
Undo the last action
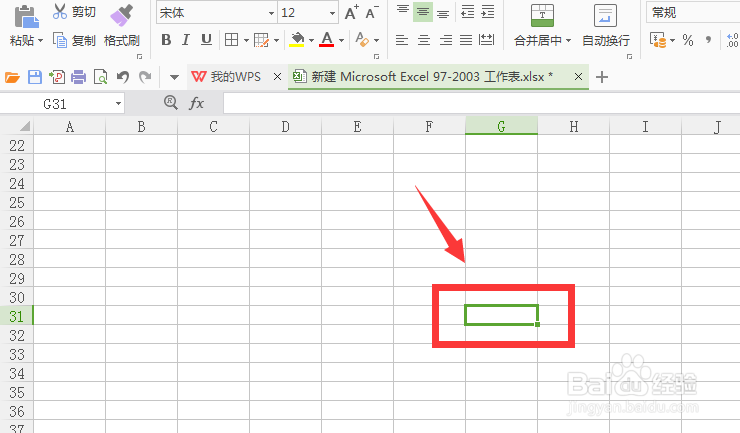123,77
